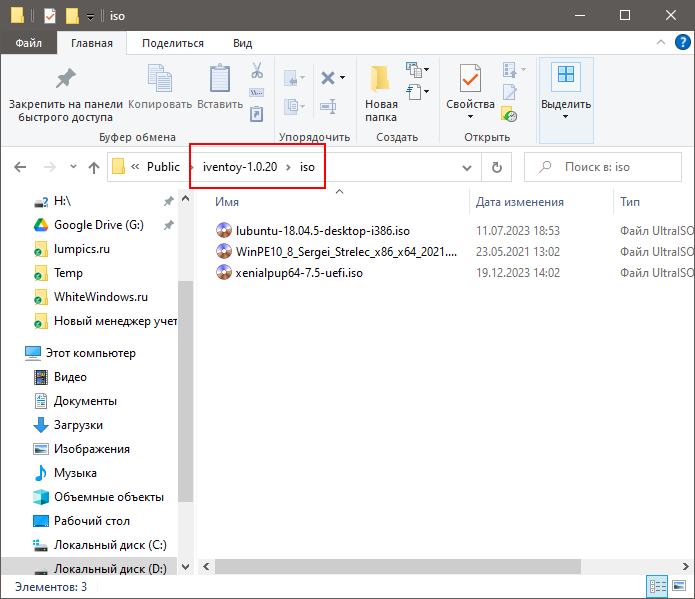Switch to the View tab
Screen dimensions: 695x599
tap(242, 43)
